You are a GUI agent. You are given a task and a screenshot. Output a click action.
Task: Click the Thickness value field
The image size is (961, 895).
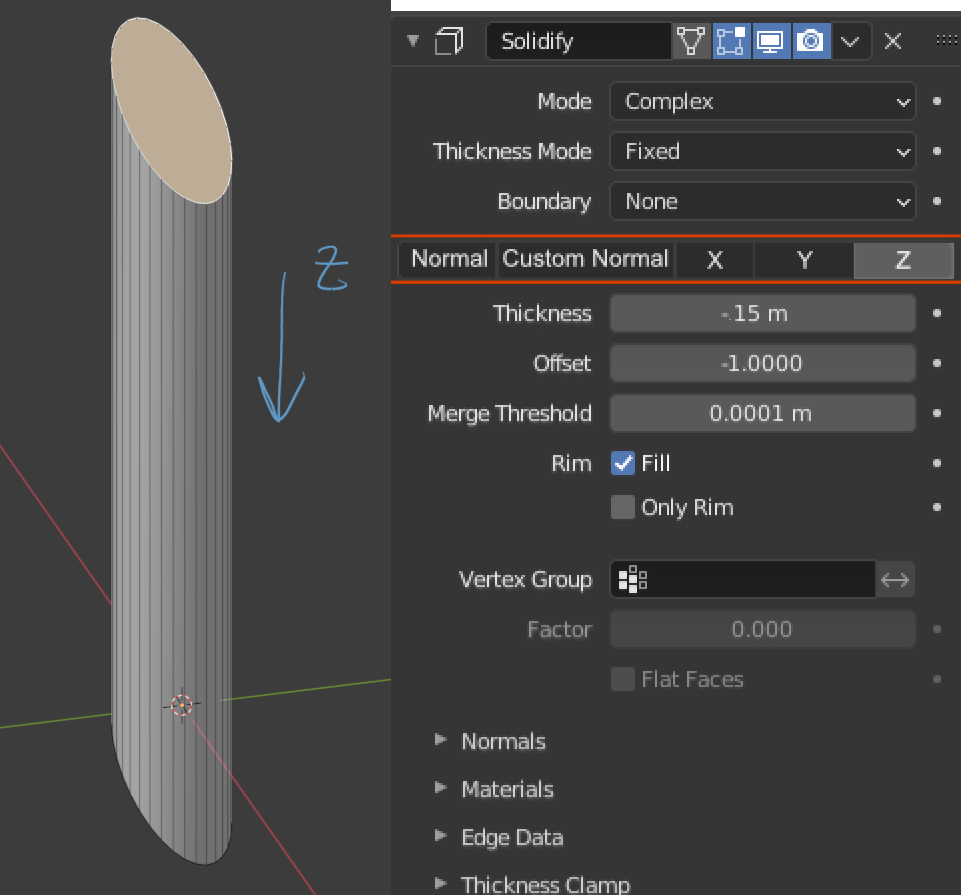tap(762, 313)
